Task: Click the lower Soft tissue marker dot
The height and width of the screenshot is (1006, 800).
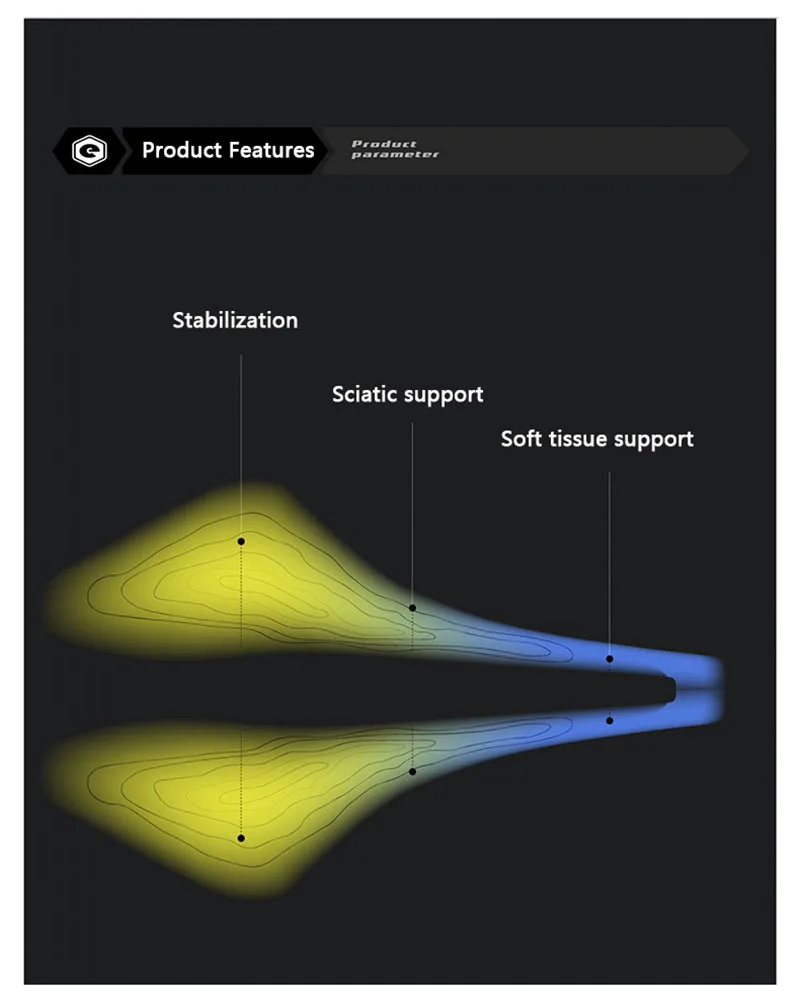Action: [609, 720]
